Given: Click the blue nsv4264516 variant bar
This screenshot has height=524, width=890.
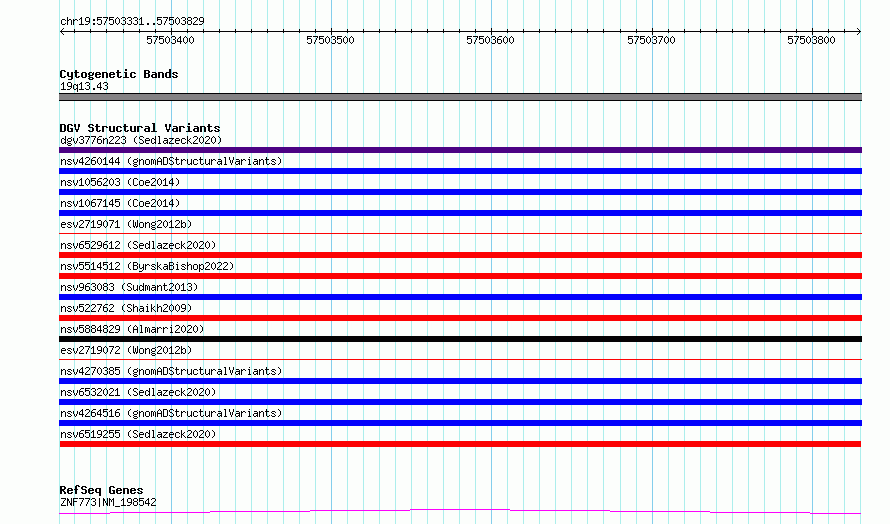Looking at the screenshot, I should 460,423.
